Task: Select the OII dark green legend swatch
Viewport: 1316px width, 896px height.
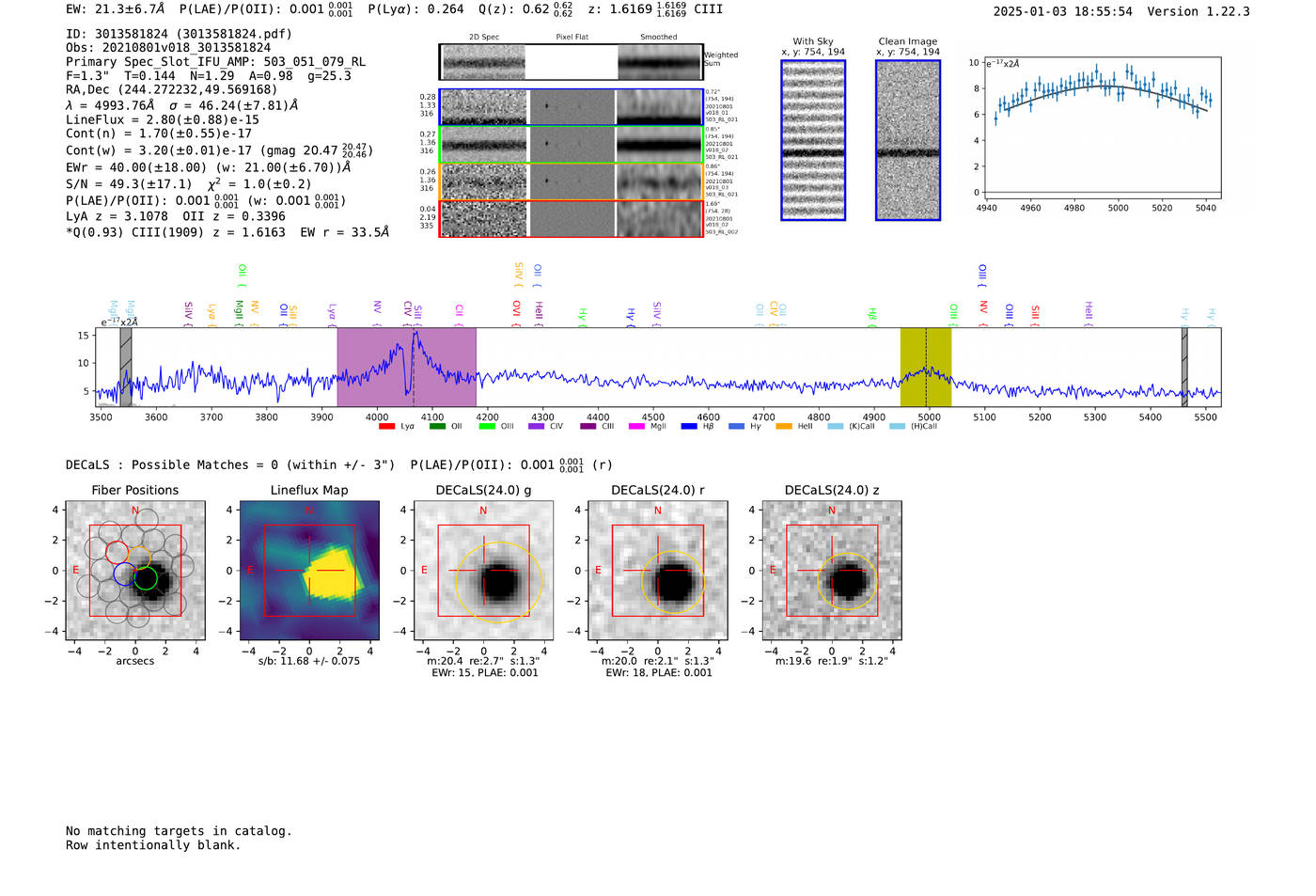Action: tap(436, 426)
